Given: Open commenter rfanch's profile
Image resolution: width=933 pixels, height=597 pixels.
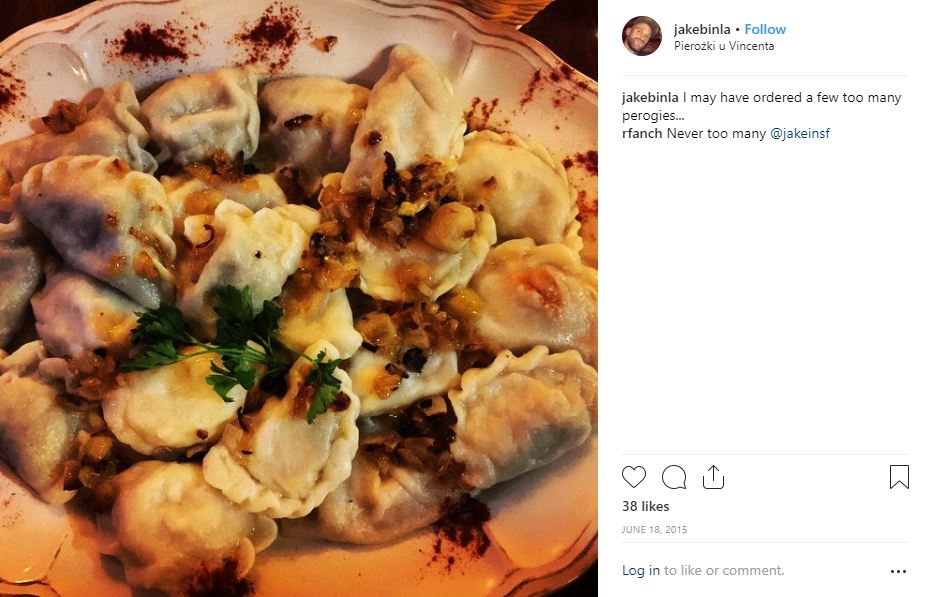Looking at the screenshot, I should [642, 134].
